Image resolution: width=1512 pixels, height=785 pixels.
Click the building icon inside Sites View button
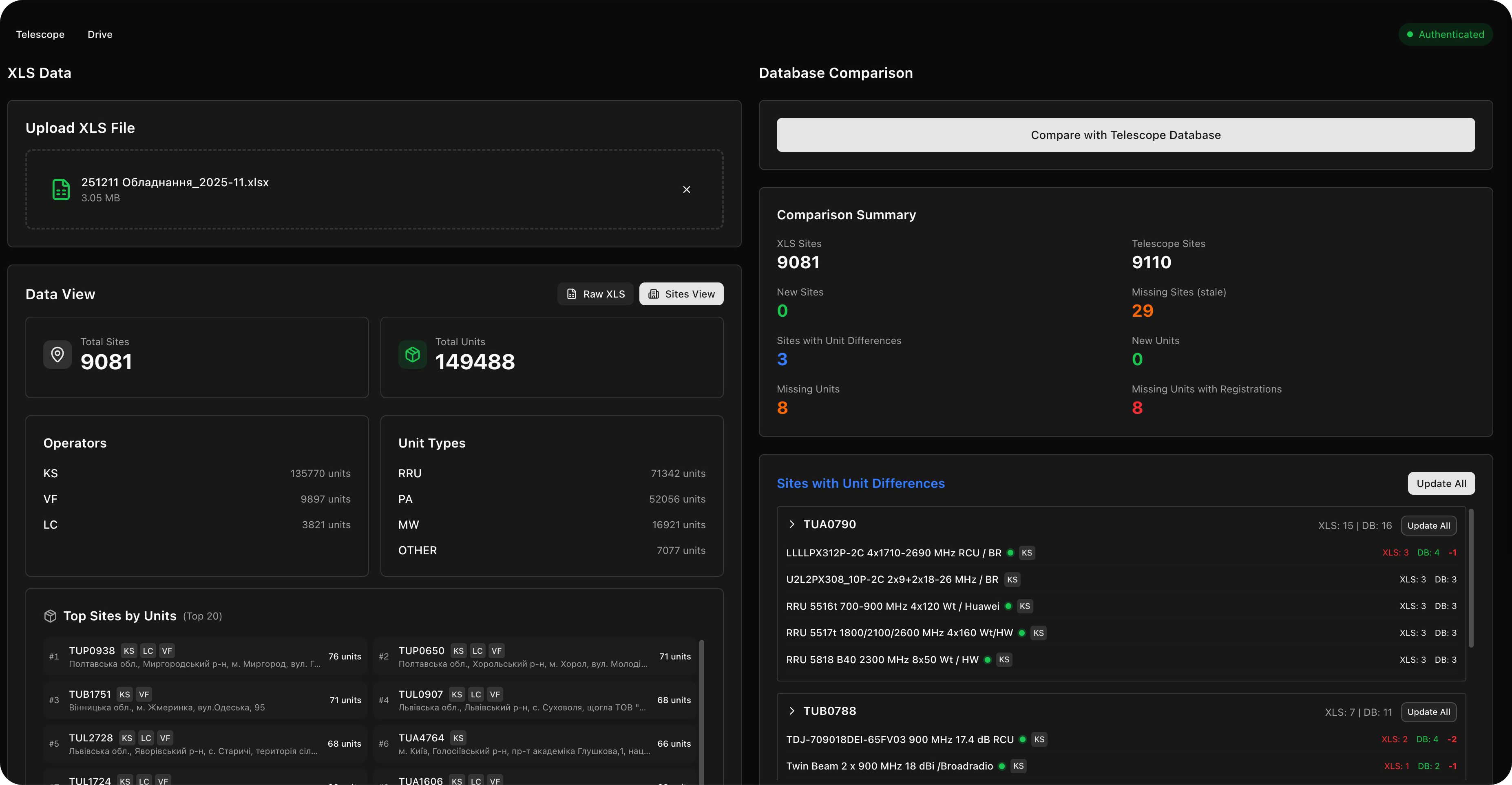point(654,293)
